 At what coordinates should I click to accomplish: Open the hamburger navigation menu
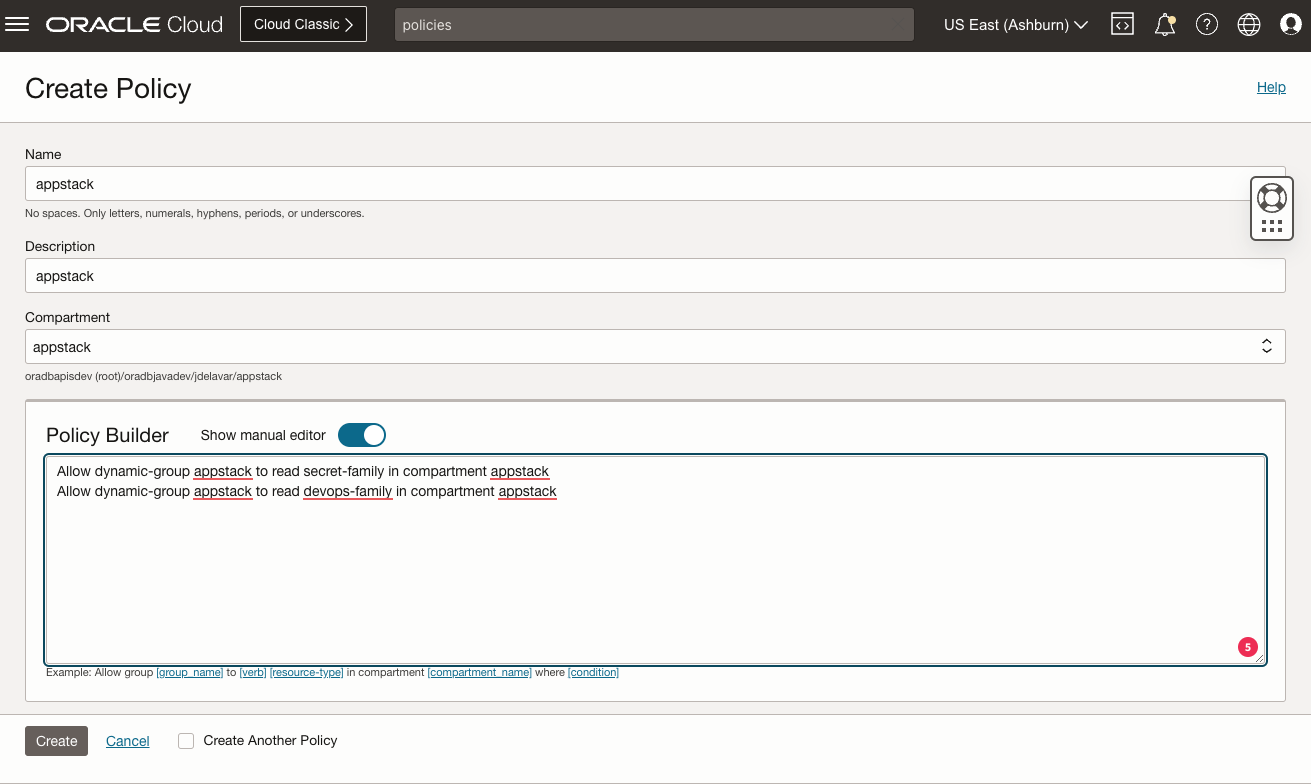click(17, 24)
